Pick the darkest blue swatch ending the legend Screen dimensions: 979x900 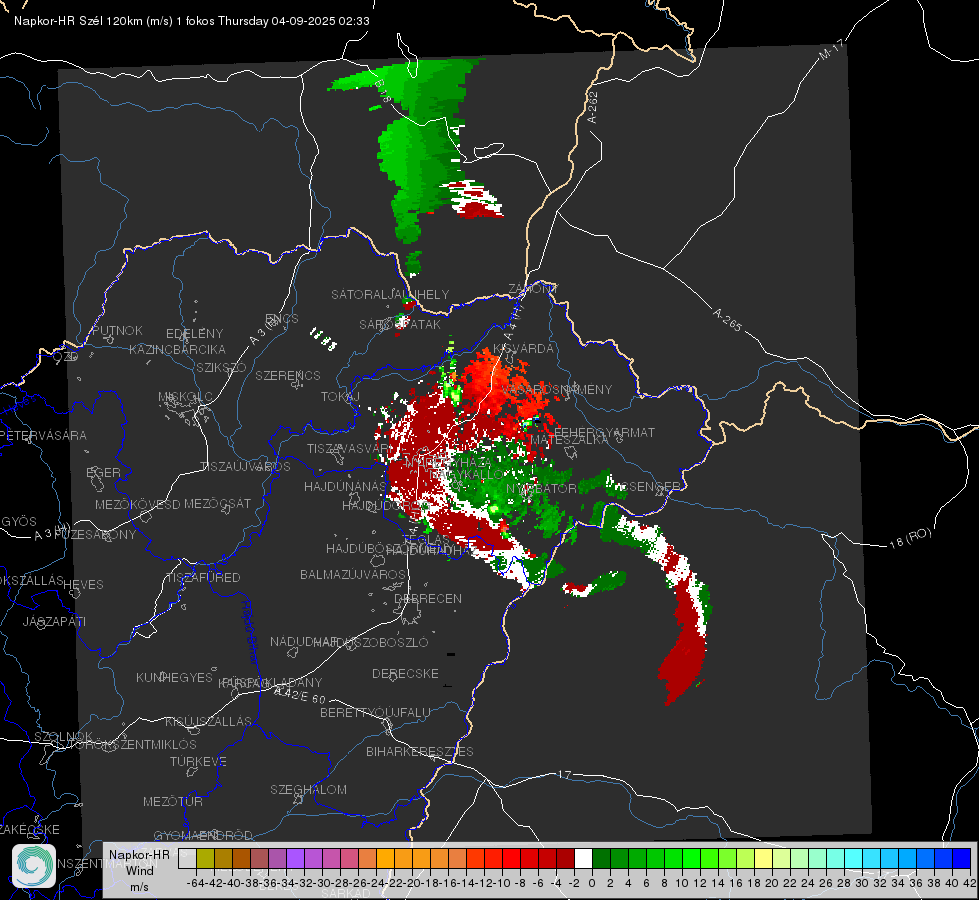[962, 859]
